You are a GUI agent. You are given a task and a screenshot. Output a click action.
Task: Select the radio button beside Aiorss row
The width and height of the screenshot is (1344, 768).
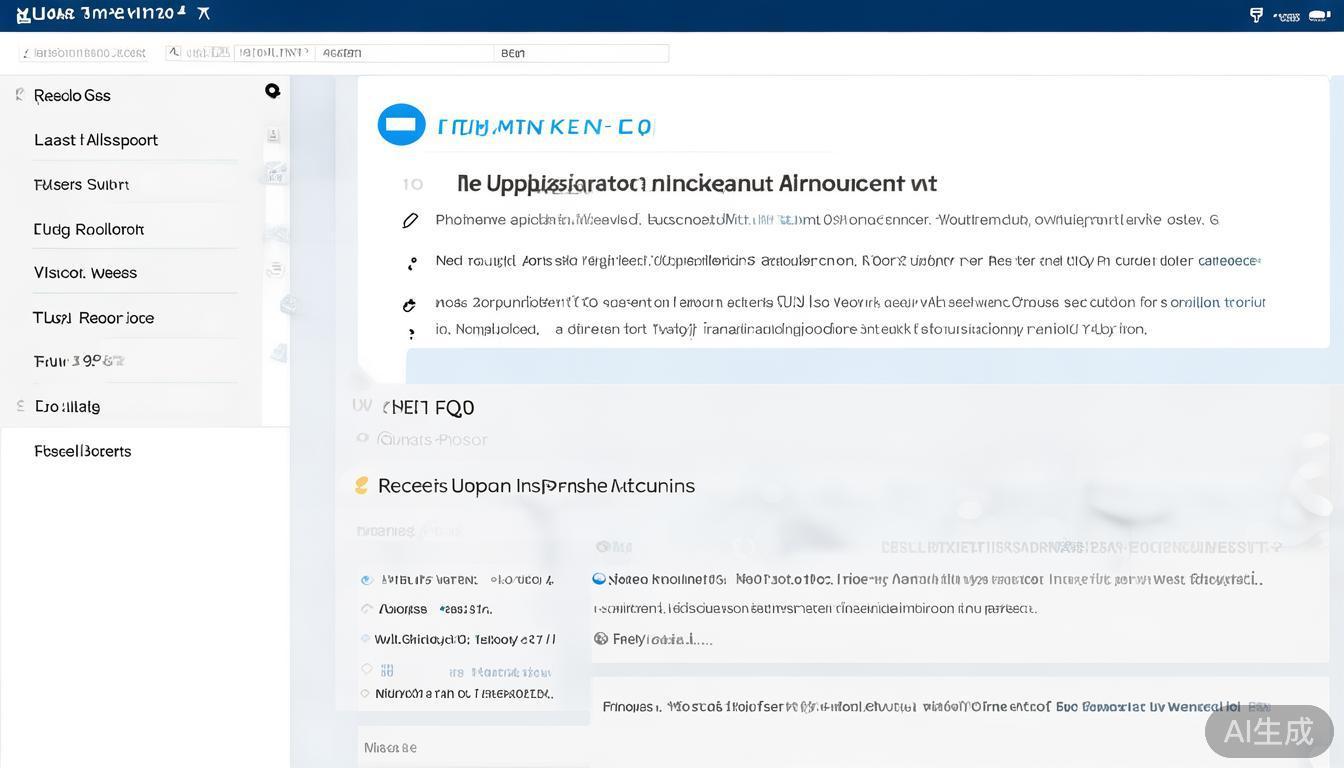click(x=366, y=609)
